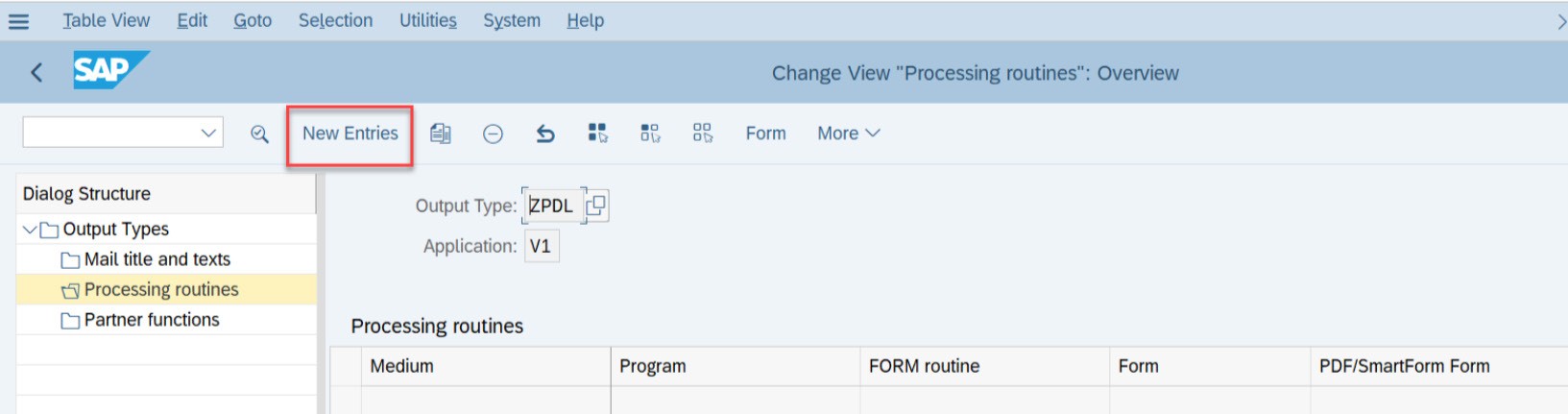The width and height of the screenshot is (1568, 414).
Task: Click the Undo Change arrow icon
Action: coord(545,134)
